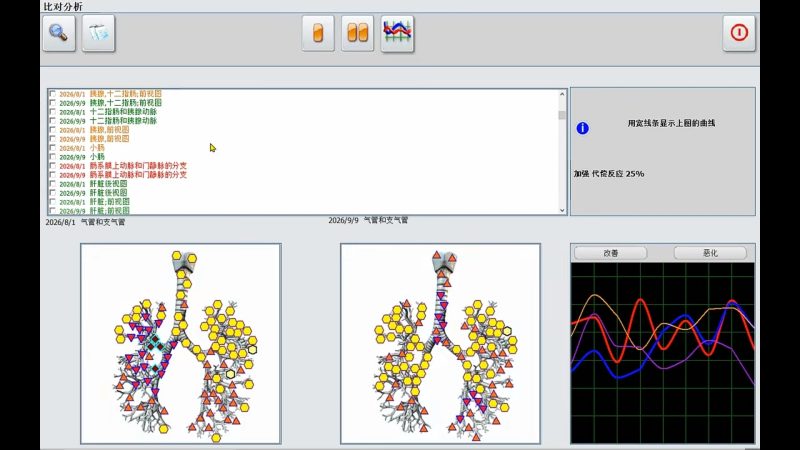
Task: Click the 恶化 button
Action: coord(710,253)
